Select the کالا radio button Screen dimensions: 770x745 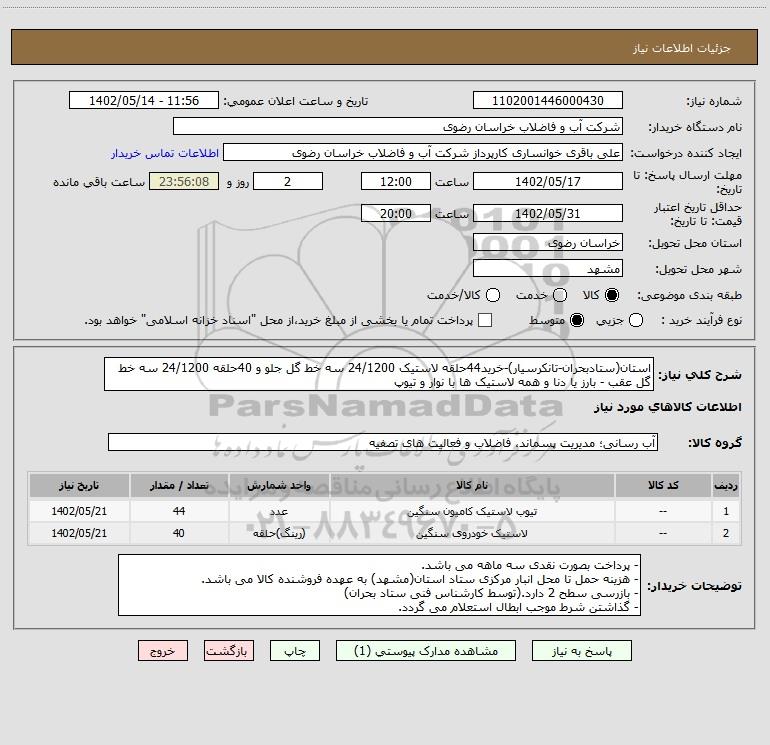point(612,295)
